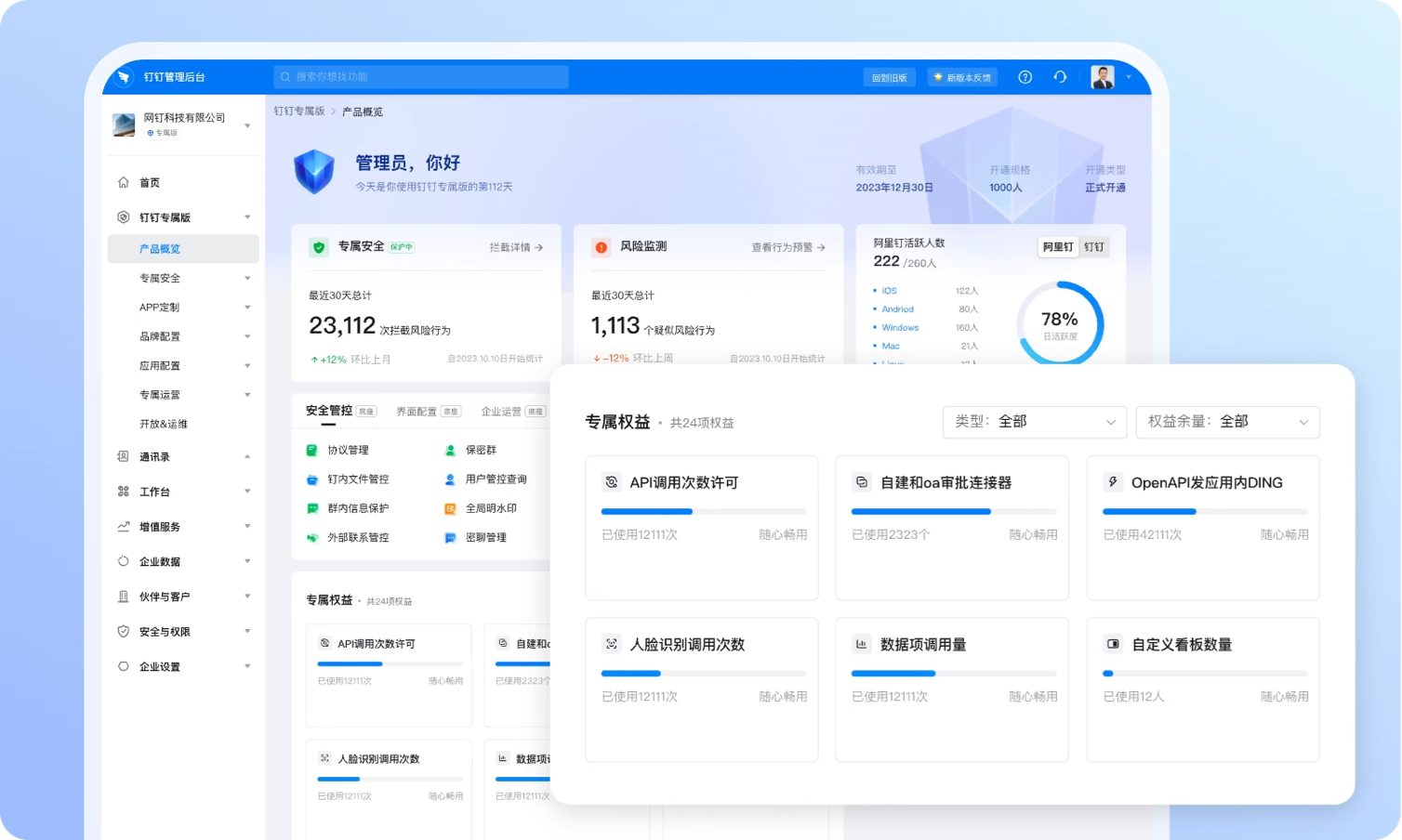
Task: Click the DingTalk logo in header
Action: click(124, 77)
